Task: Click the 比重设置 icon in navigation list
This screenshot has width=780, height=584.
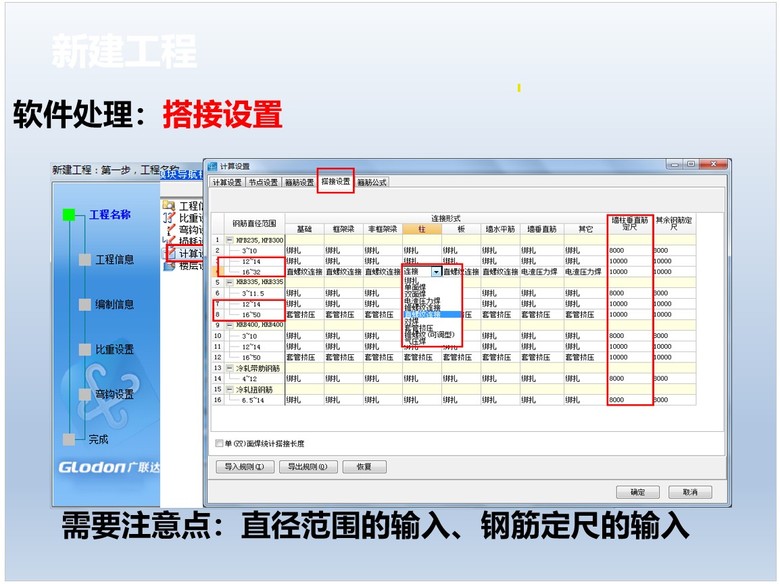Action: click(167, 218)
